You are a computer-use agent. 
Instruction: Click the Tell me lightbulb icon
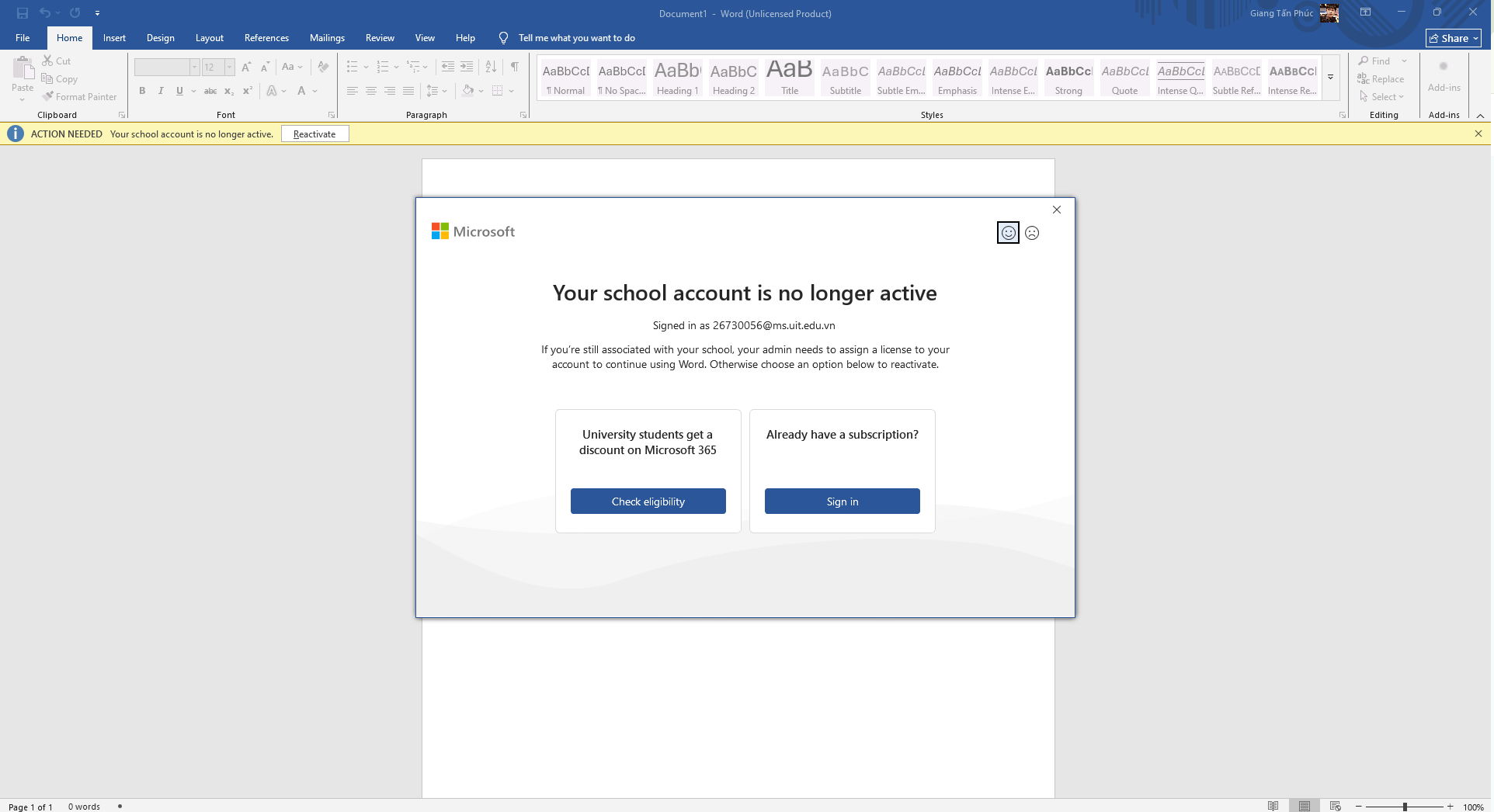(x=504, y=37)
